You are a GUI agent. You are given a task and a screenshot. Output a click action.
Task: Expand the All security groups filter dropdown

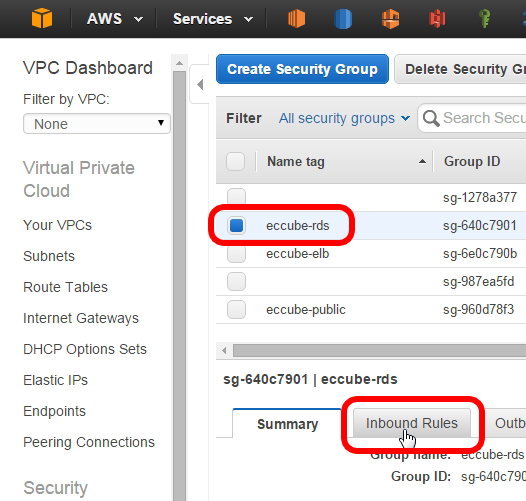(x=345, y=118)
